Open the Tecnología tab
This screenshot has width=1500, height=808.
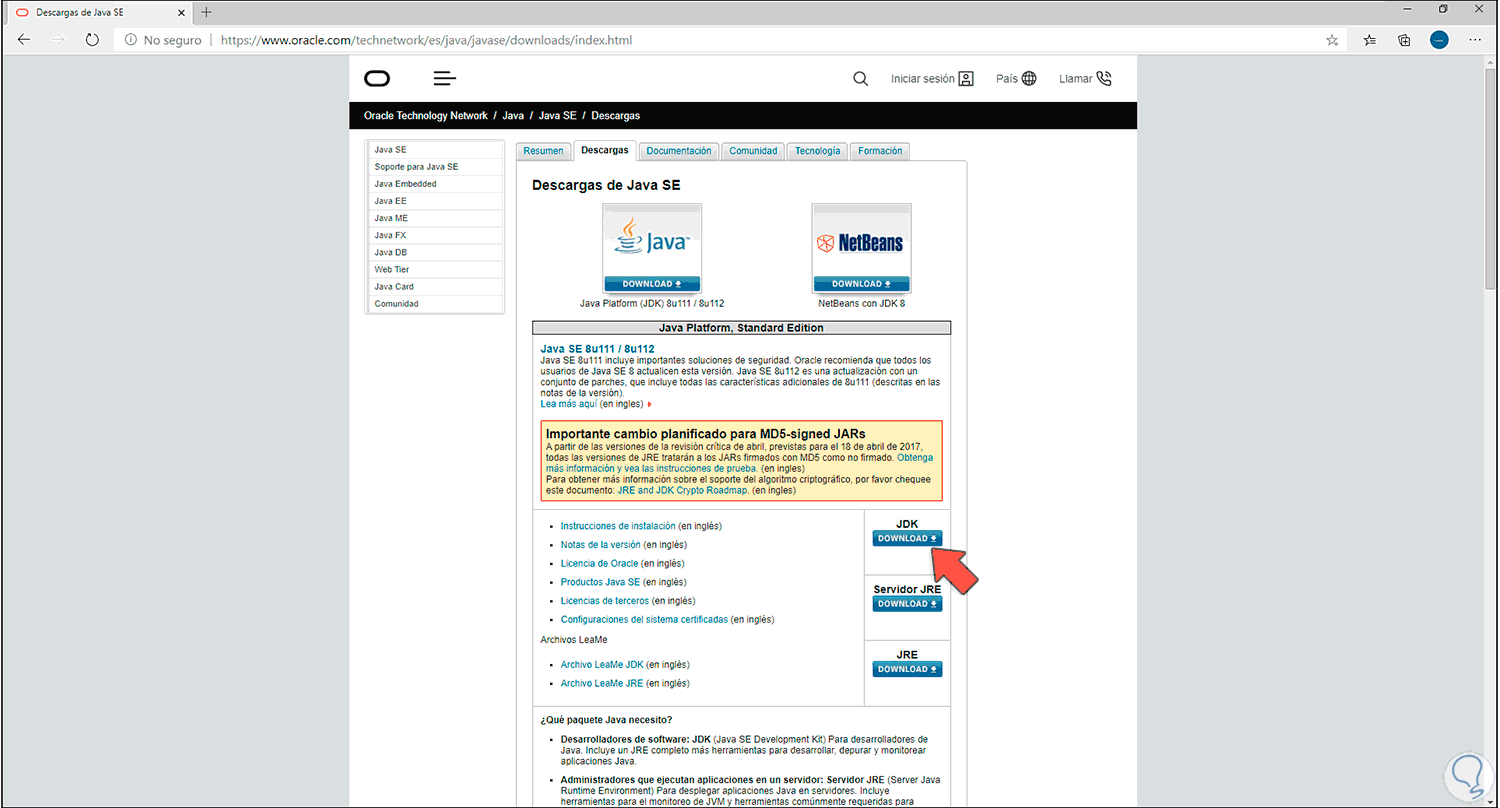[817, 151]
